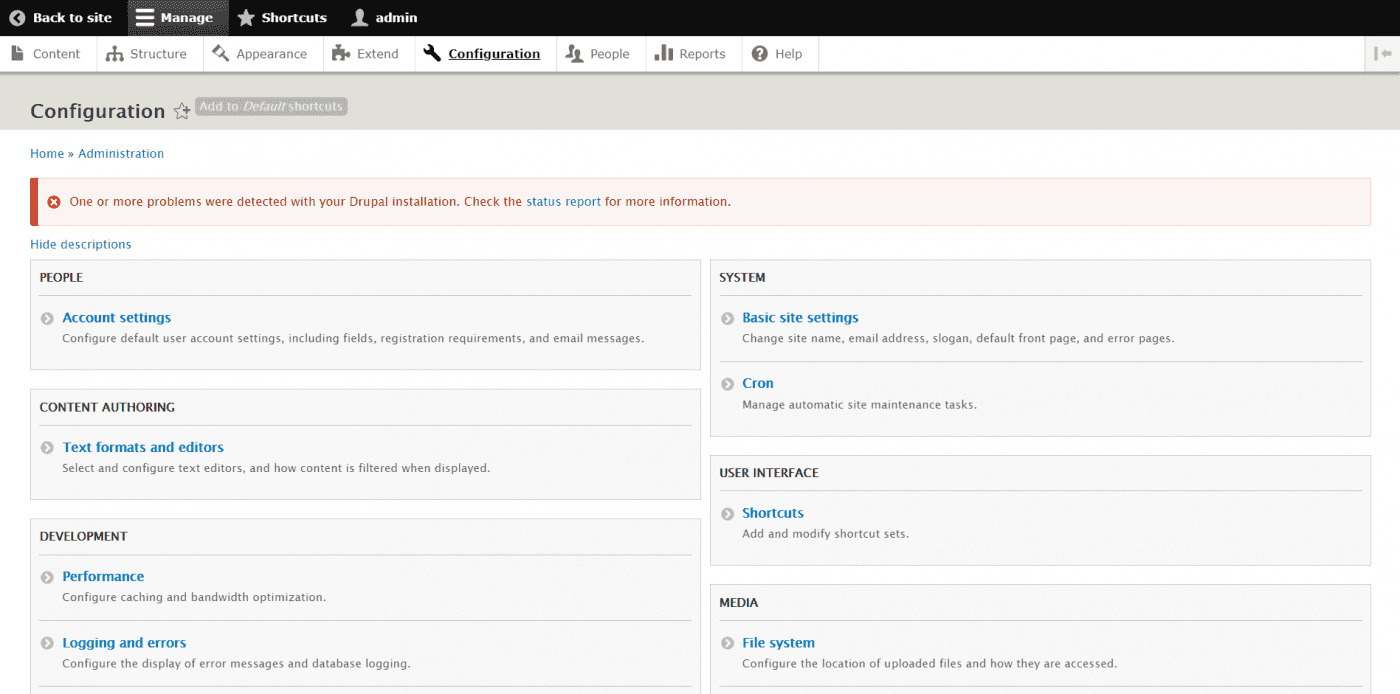Image resolution: width=1400 pixels, height=694 pixels.
Task: Click the PEOPLE section heading
Action: [61, 278]
